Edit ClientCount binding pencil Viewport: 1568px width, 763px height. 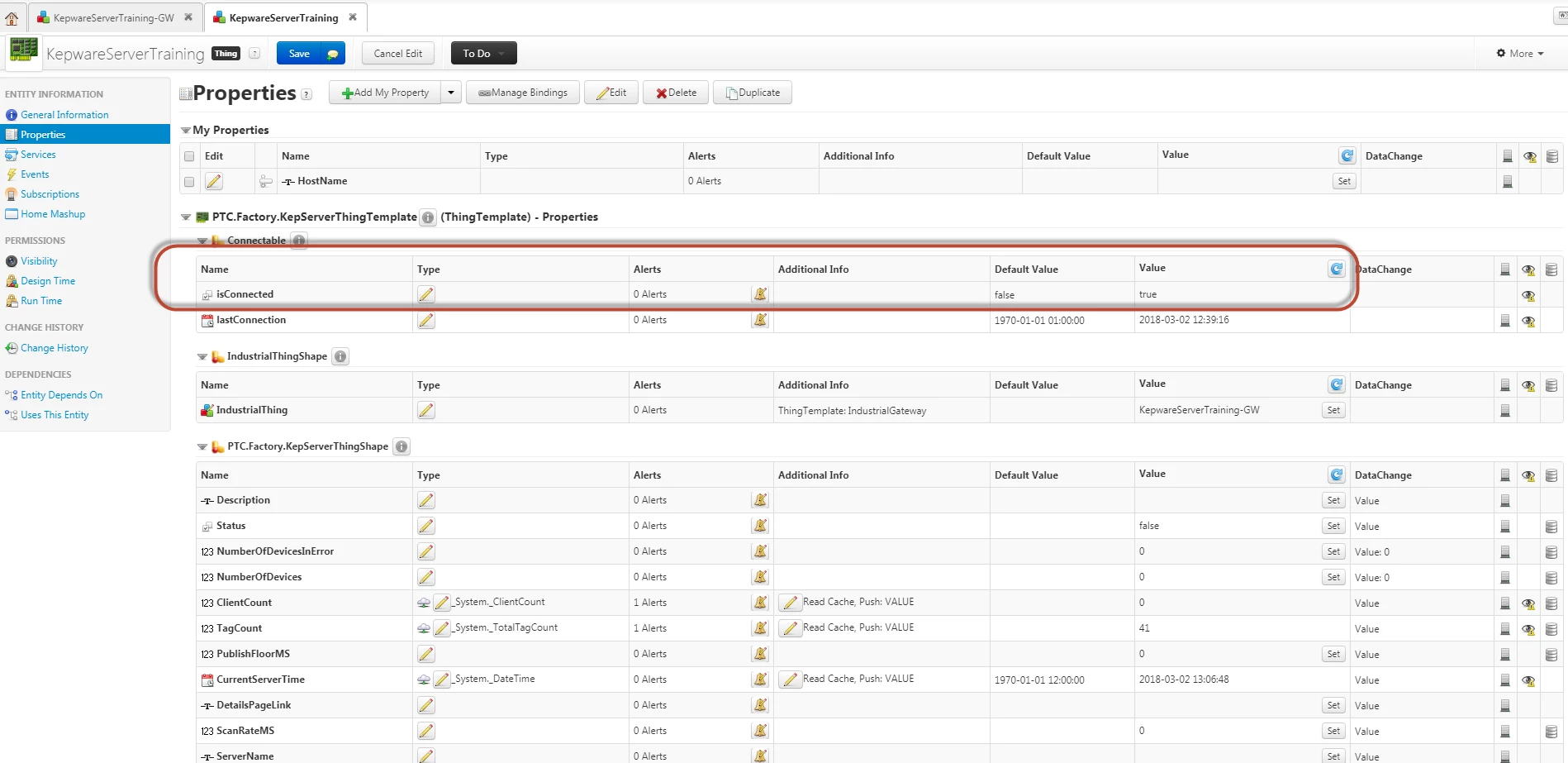tap(442, 603)
